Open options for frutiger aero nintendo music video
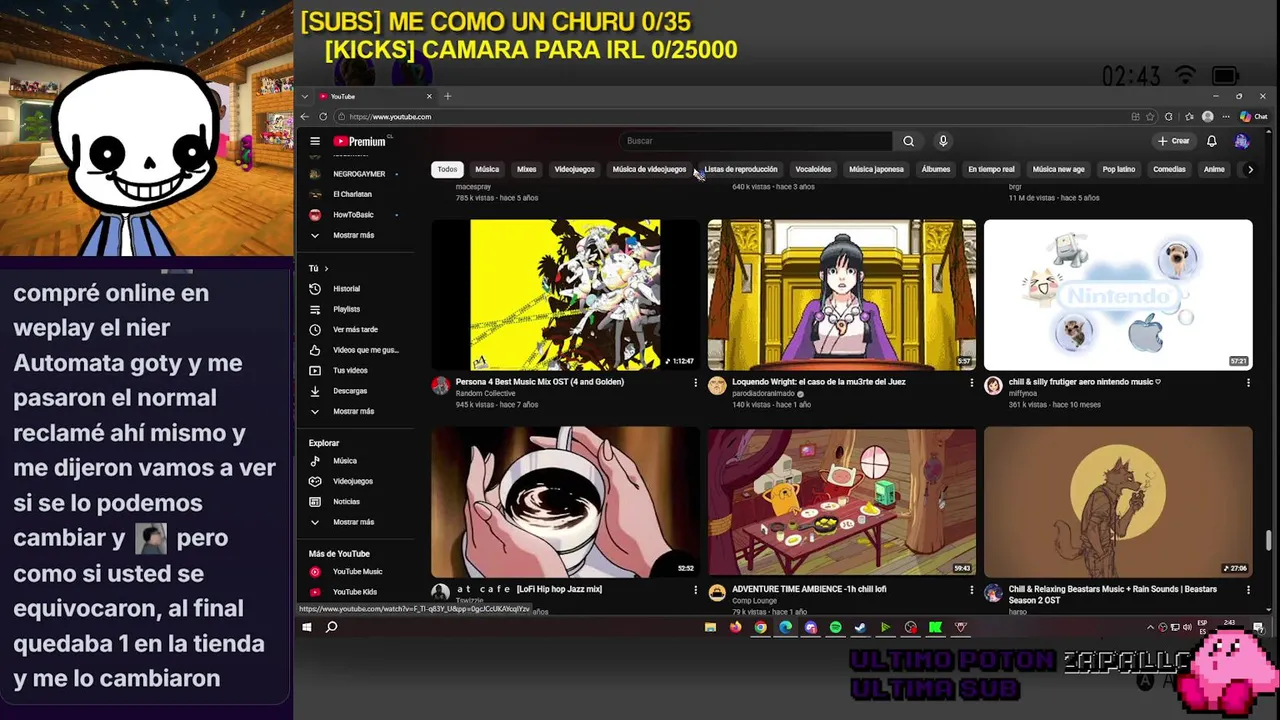 pos(1248,382)
